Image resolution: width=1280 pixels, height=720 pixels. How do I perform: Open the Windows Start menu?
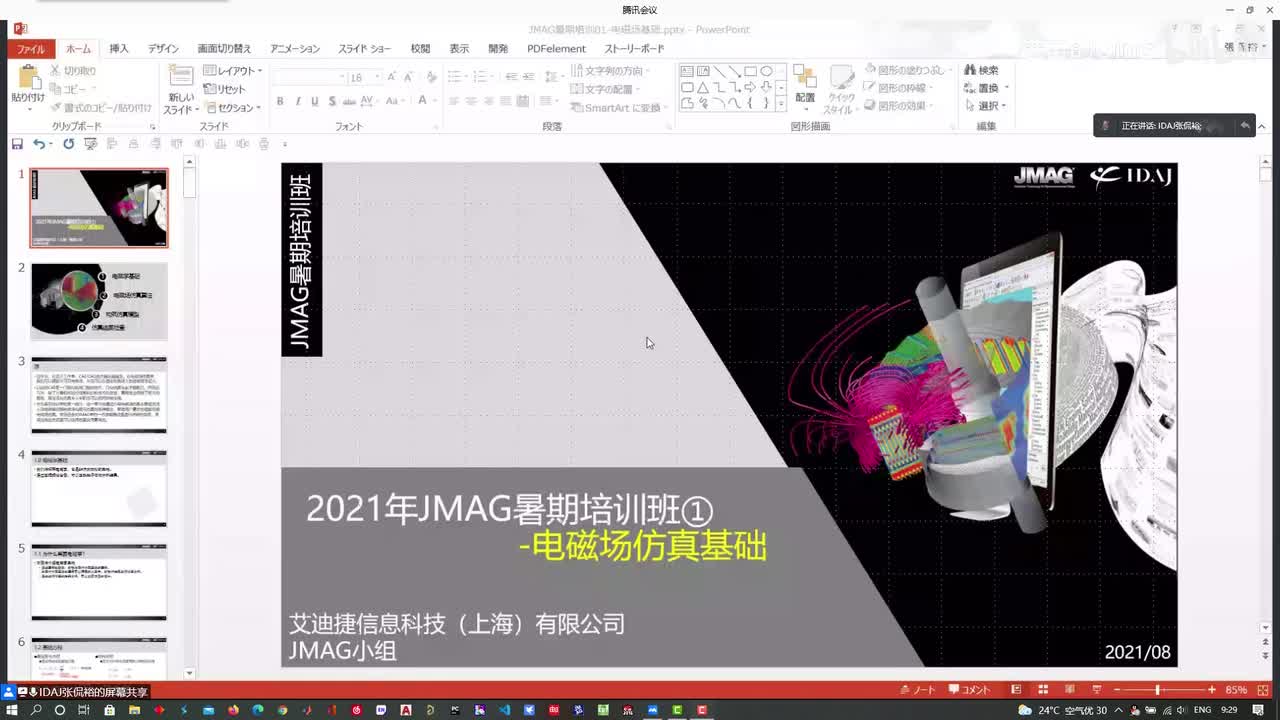coord(12,710)
